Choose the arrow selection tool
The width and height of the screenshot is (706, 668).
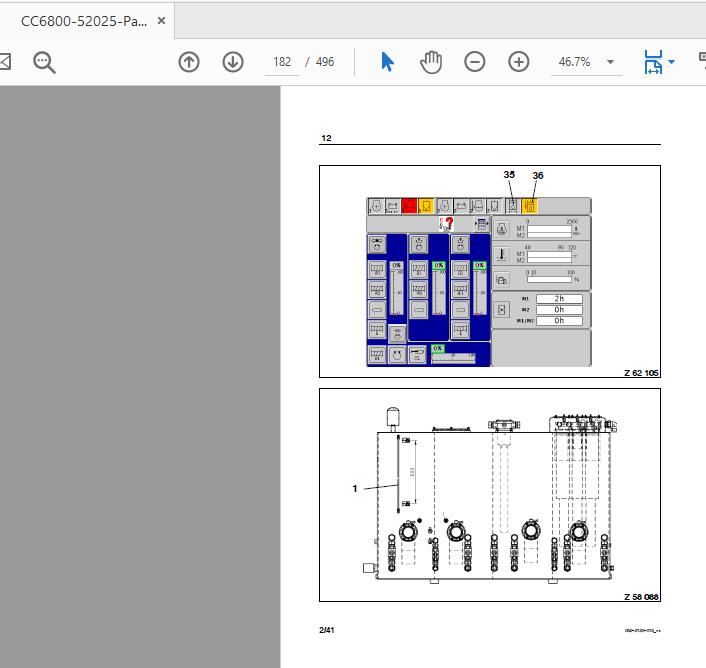coord(387,62)
